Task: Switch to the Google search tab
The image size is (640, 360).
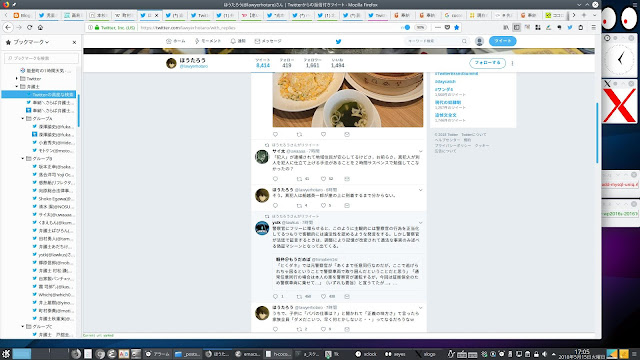Action: [x=453, y=15]
